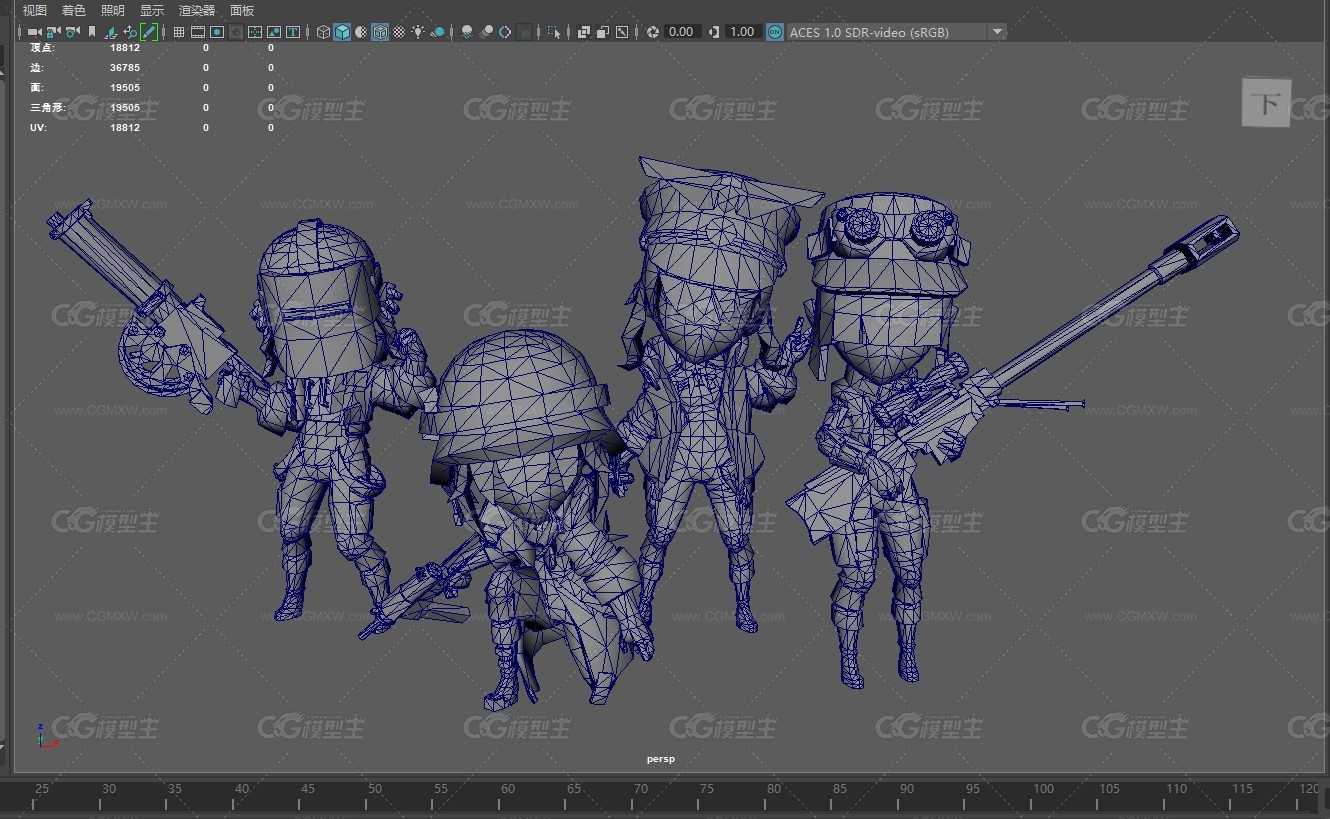1330x819 pixels.
Task: Open the 照明 menu
Action: click(x=113, y=10)
